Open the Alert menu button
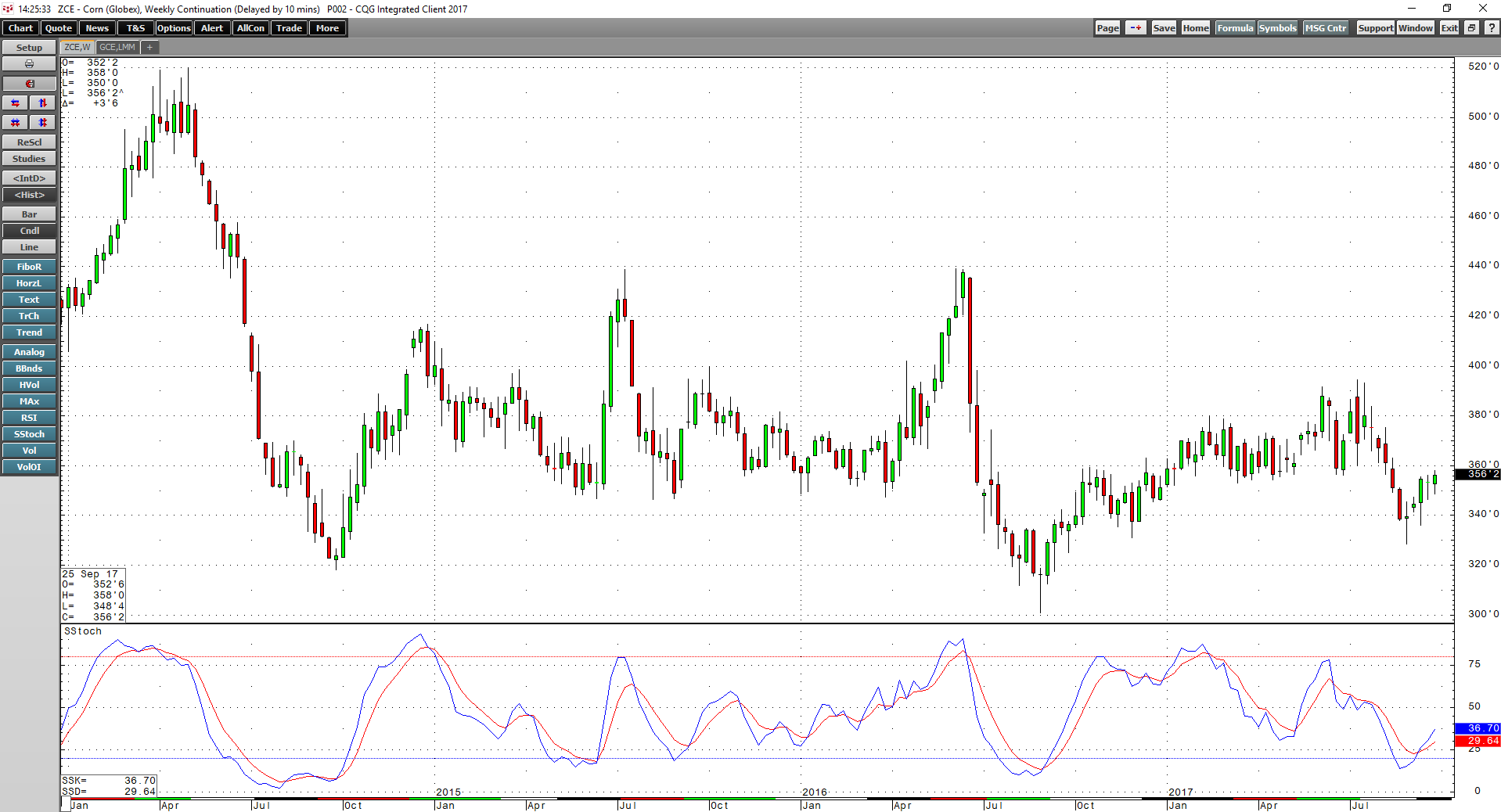Viewport: 1501px width, 812px height. 212,28
